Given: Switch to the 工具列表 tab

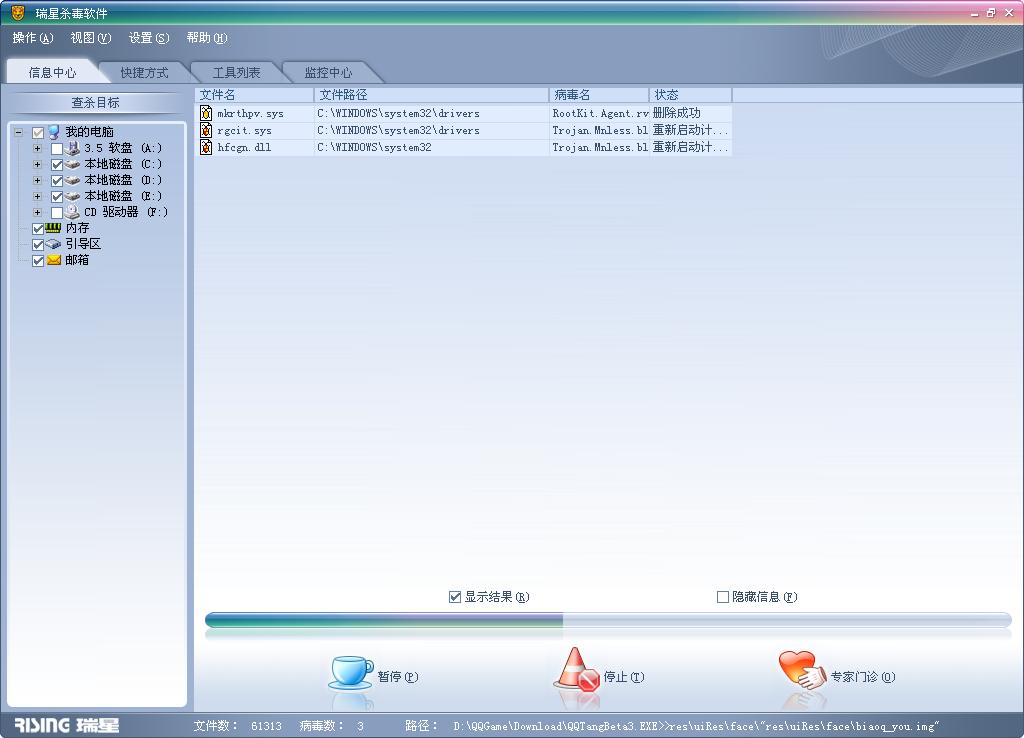Looking at the screenshot, I should click(x=236, y=72).
